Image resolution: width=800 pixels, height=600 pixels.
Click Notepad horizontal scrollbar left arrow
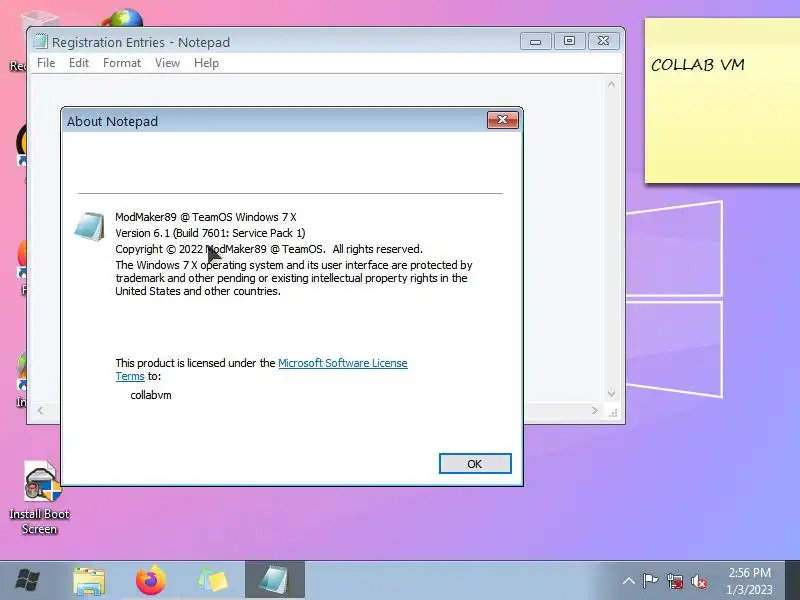point(40,411)
